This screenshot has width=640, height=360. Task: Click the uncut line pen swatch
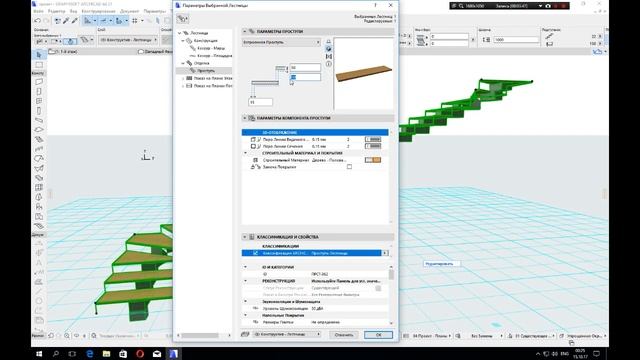(x=373, y=139)
